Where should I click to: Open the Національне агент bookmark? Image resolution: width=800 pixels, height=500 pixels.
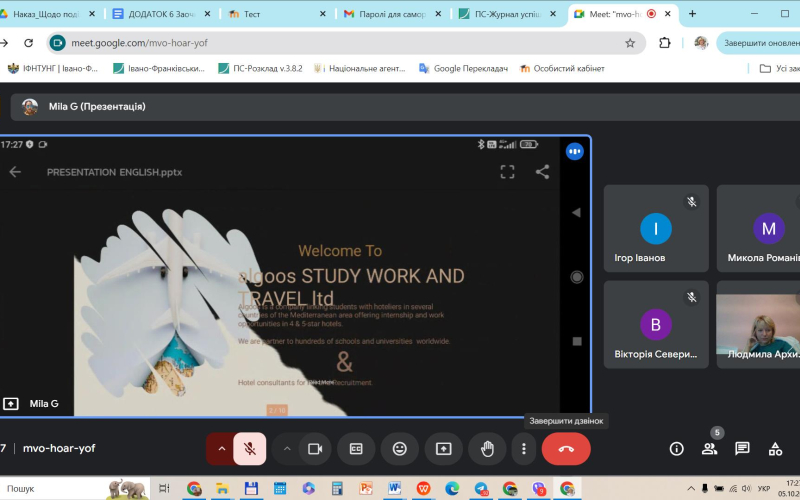[360, 68]
